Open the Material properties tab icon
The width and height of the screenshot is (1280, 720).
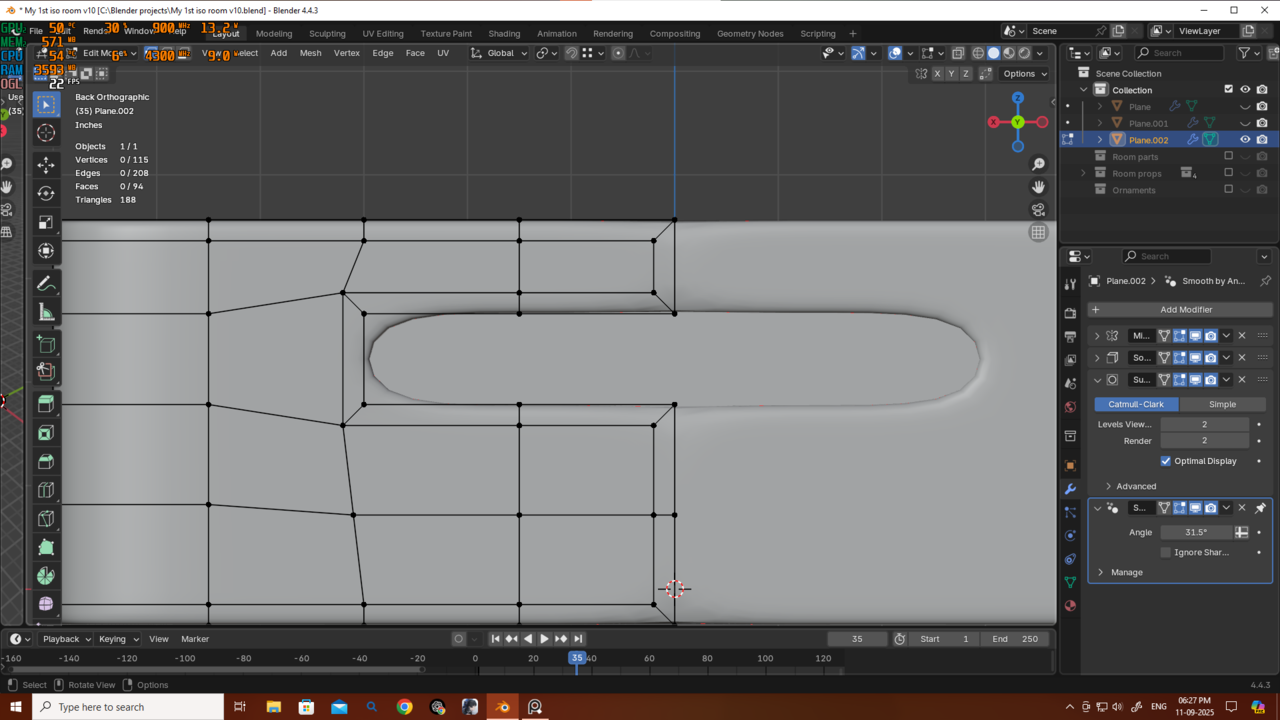pyautogui.click(x=1070, y=606)
